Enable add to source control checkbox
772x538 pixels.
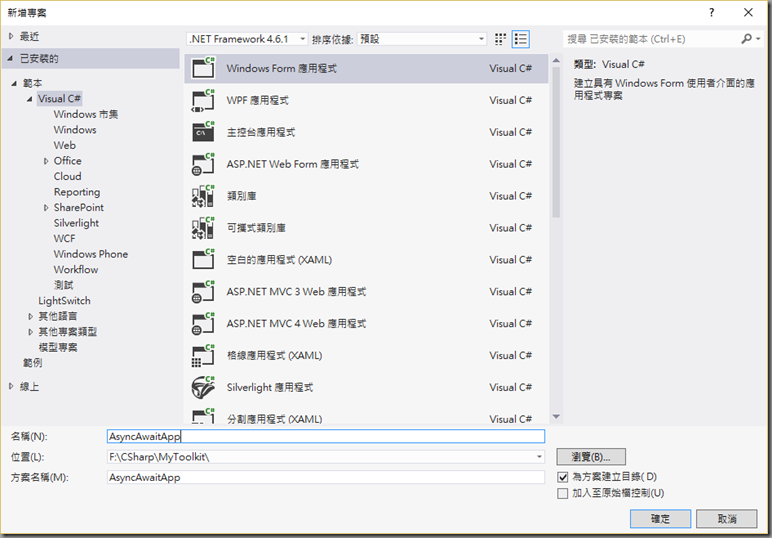(563, 493)
